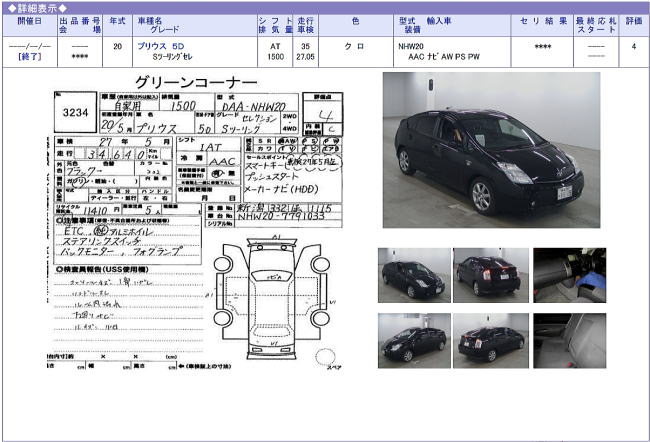Open the rear-quarter car thumbnail
Viewport: 650px width, 442px height.
click(491, 341)
